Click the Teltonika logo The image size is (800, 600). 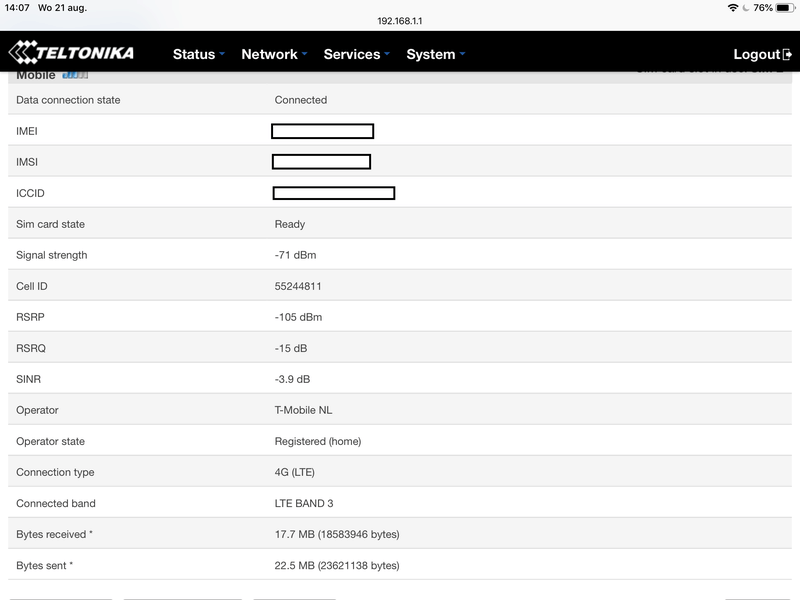71,52
